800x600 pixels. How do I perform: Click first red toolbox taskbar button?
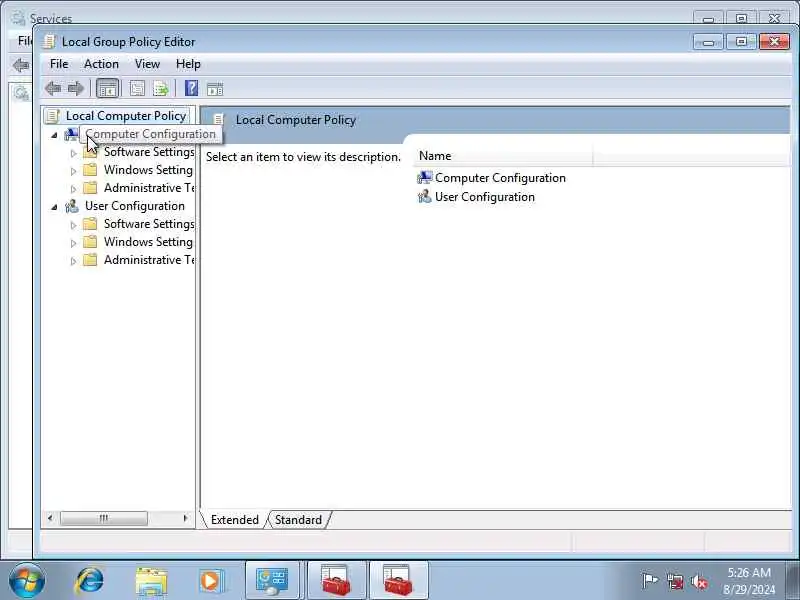point(336,581)
